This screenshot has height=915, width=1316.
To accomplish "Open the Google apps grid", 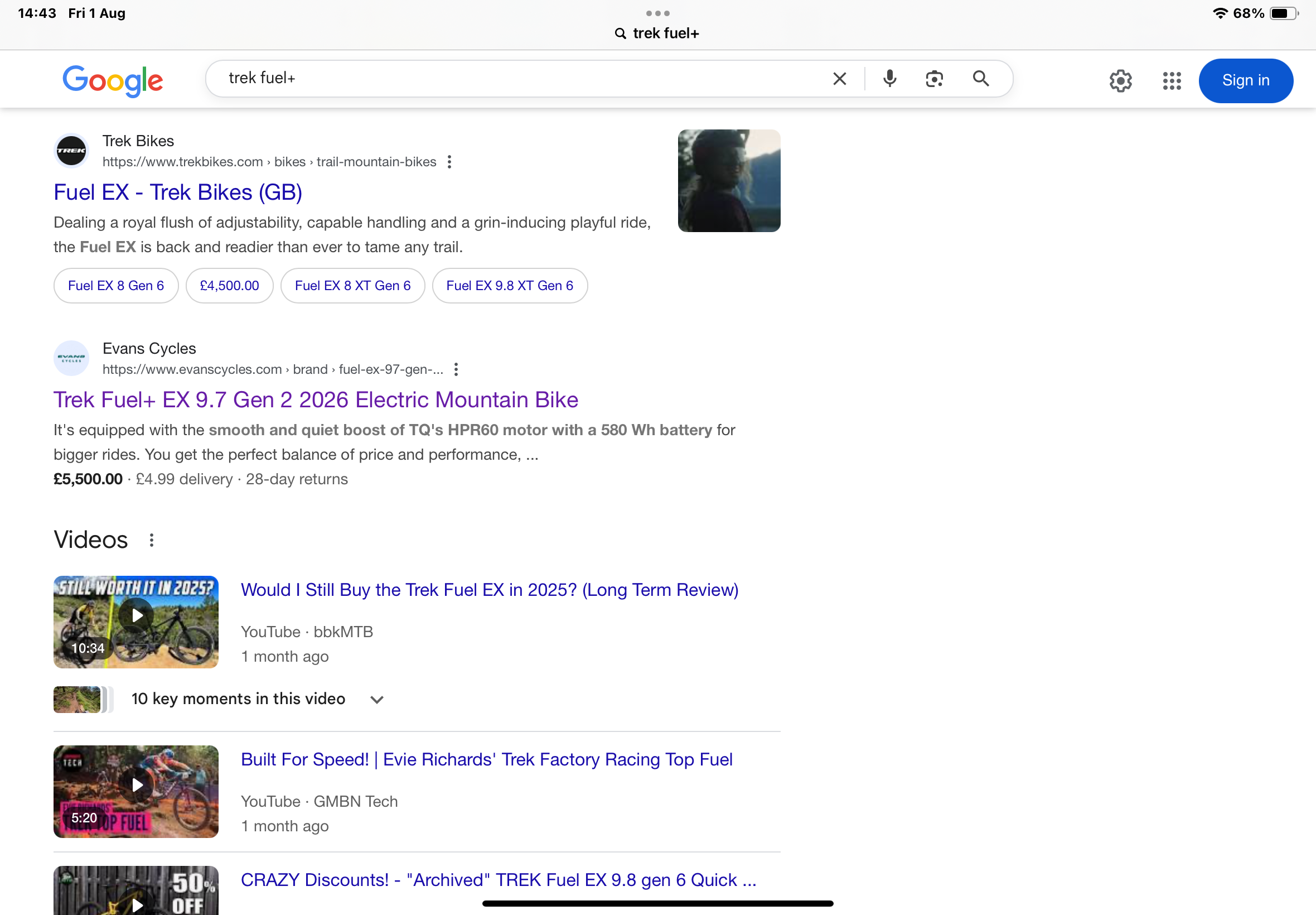I will tap(1172, 81).
